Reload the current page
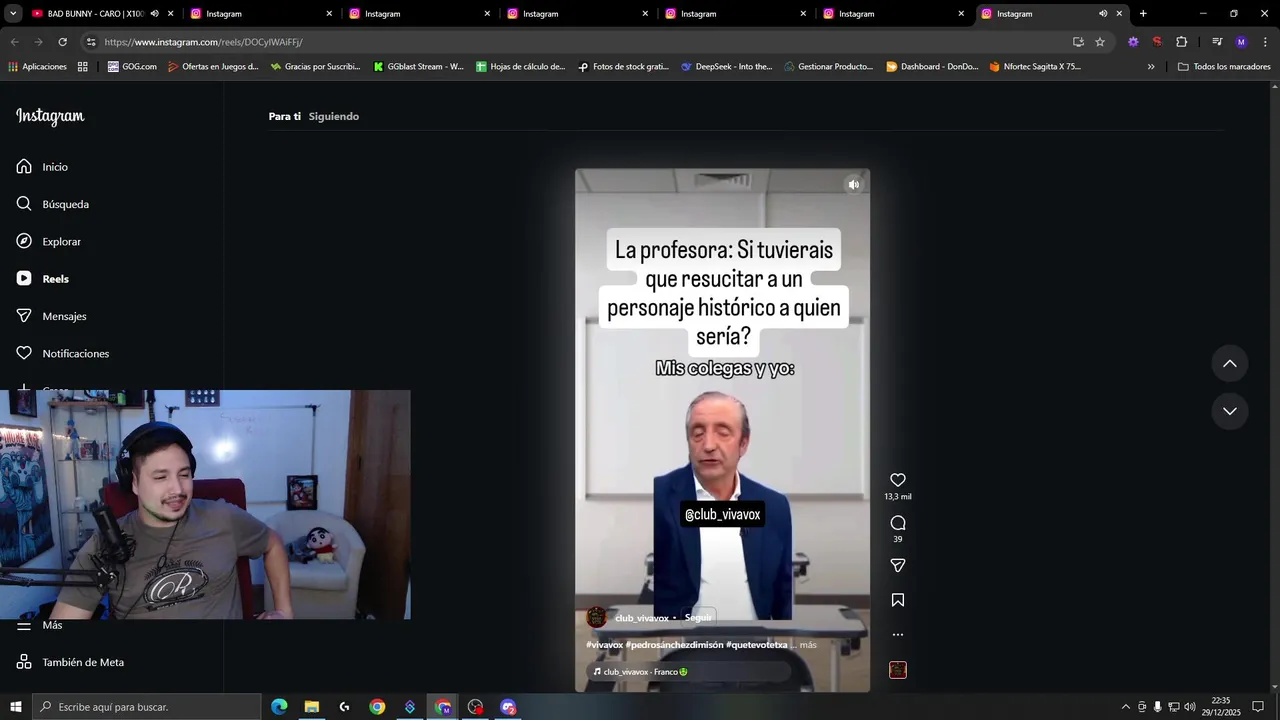 (62, 42)
